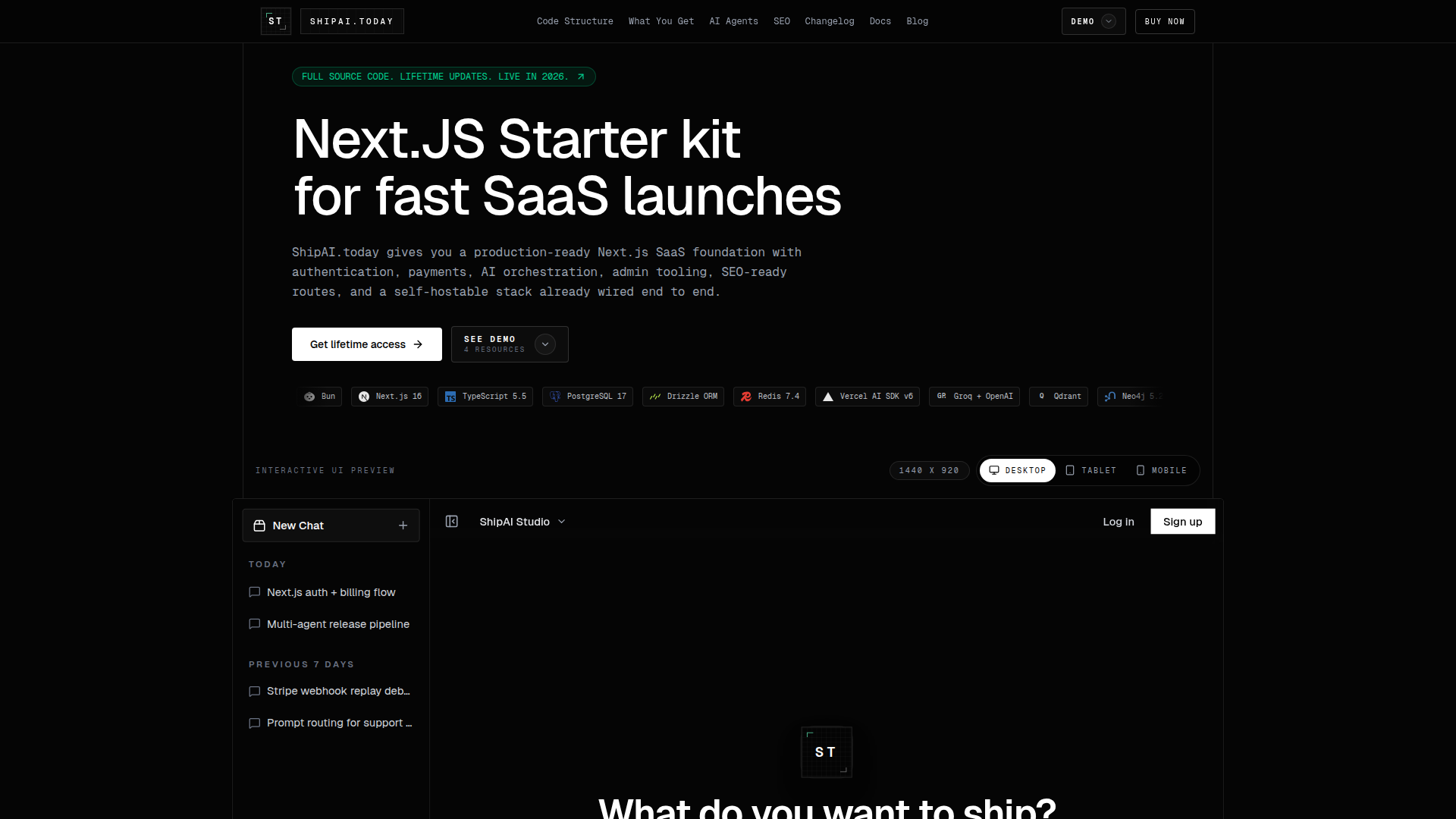Click Get lifetime access button
This screenshot has height=819, width=1456.
[x=366, y=344]
